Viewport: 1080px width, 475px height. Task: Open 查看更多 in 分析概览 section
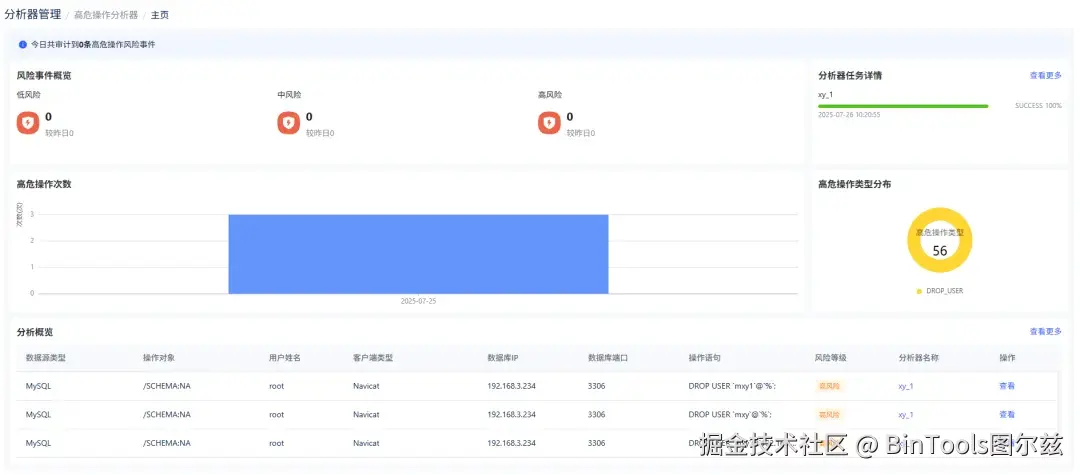click(x=1046, y=332)
